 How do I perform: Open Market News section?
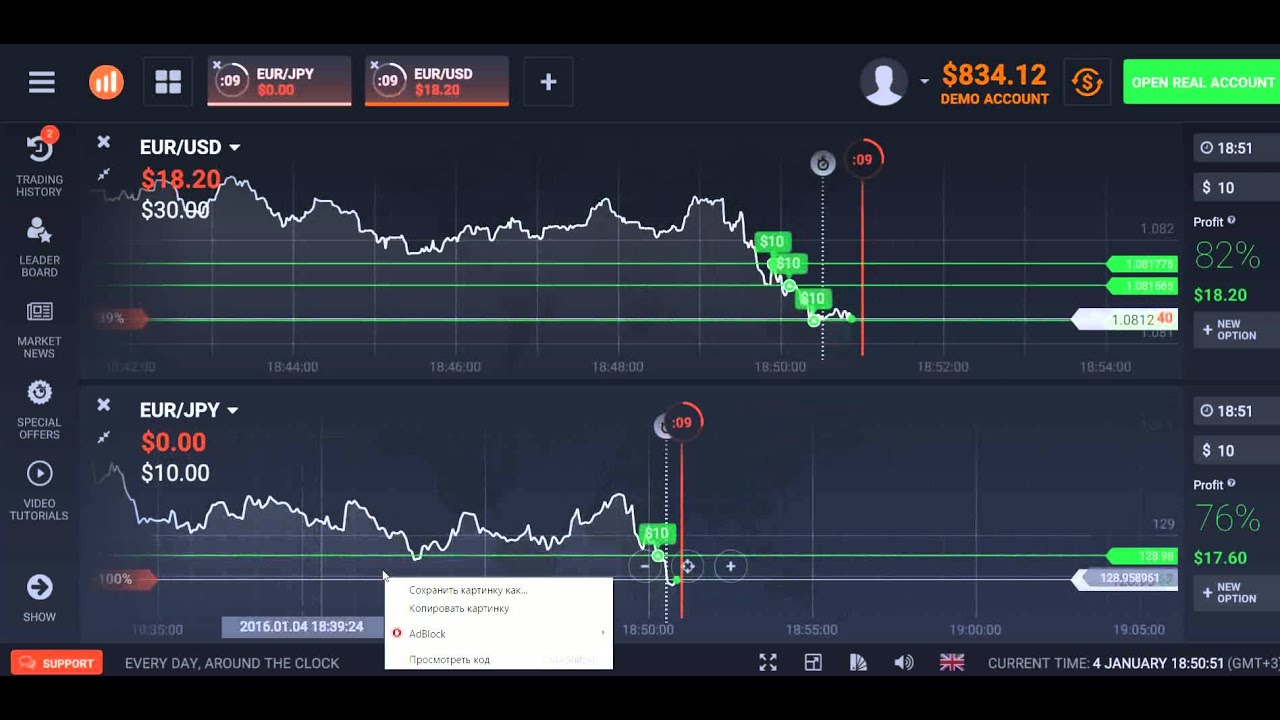(x=39, y=330)
